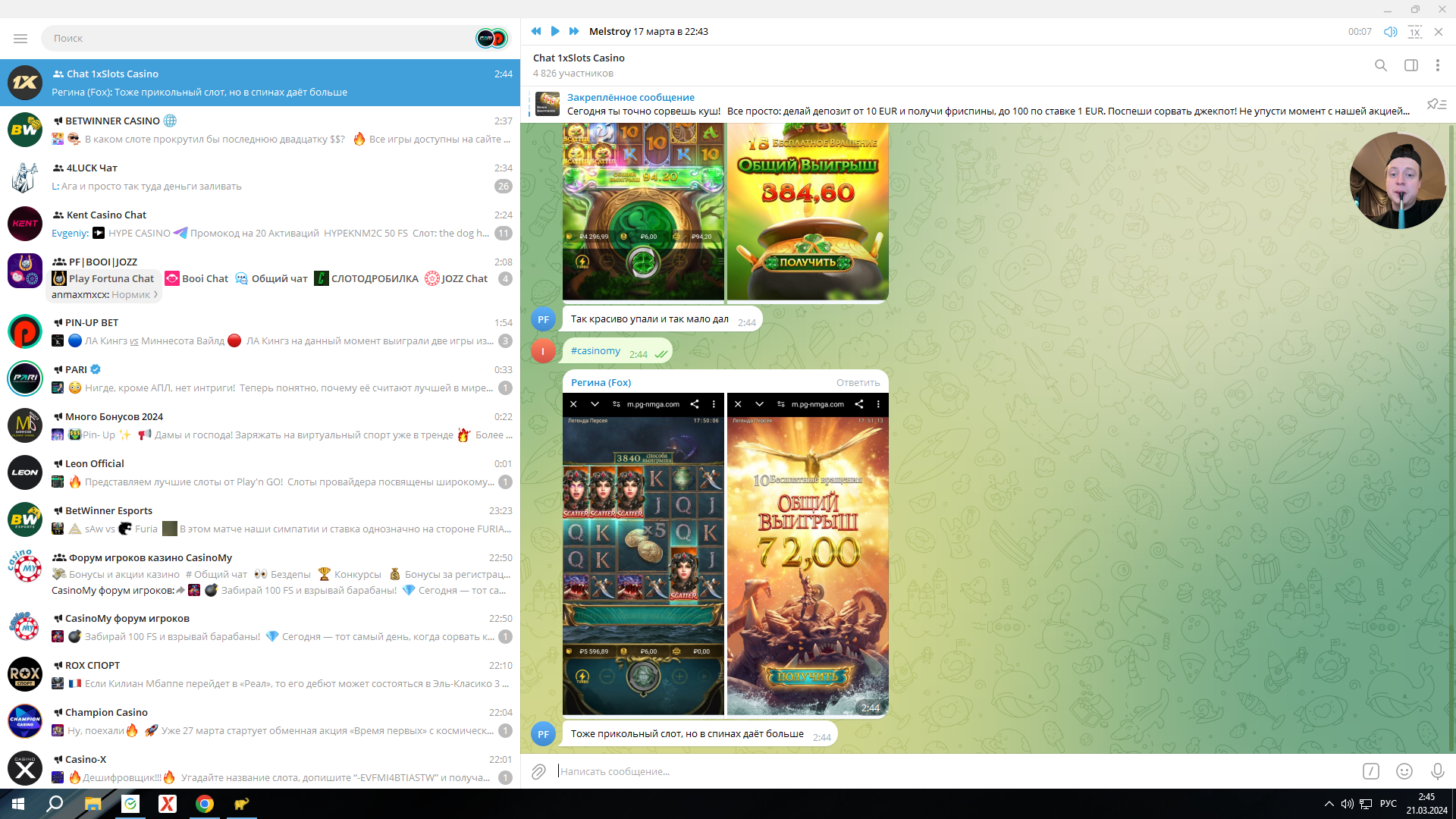Open the emoji picker smiley icon
This screenshot has width=1456, height=819.
(1404, 771)
